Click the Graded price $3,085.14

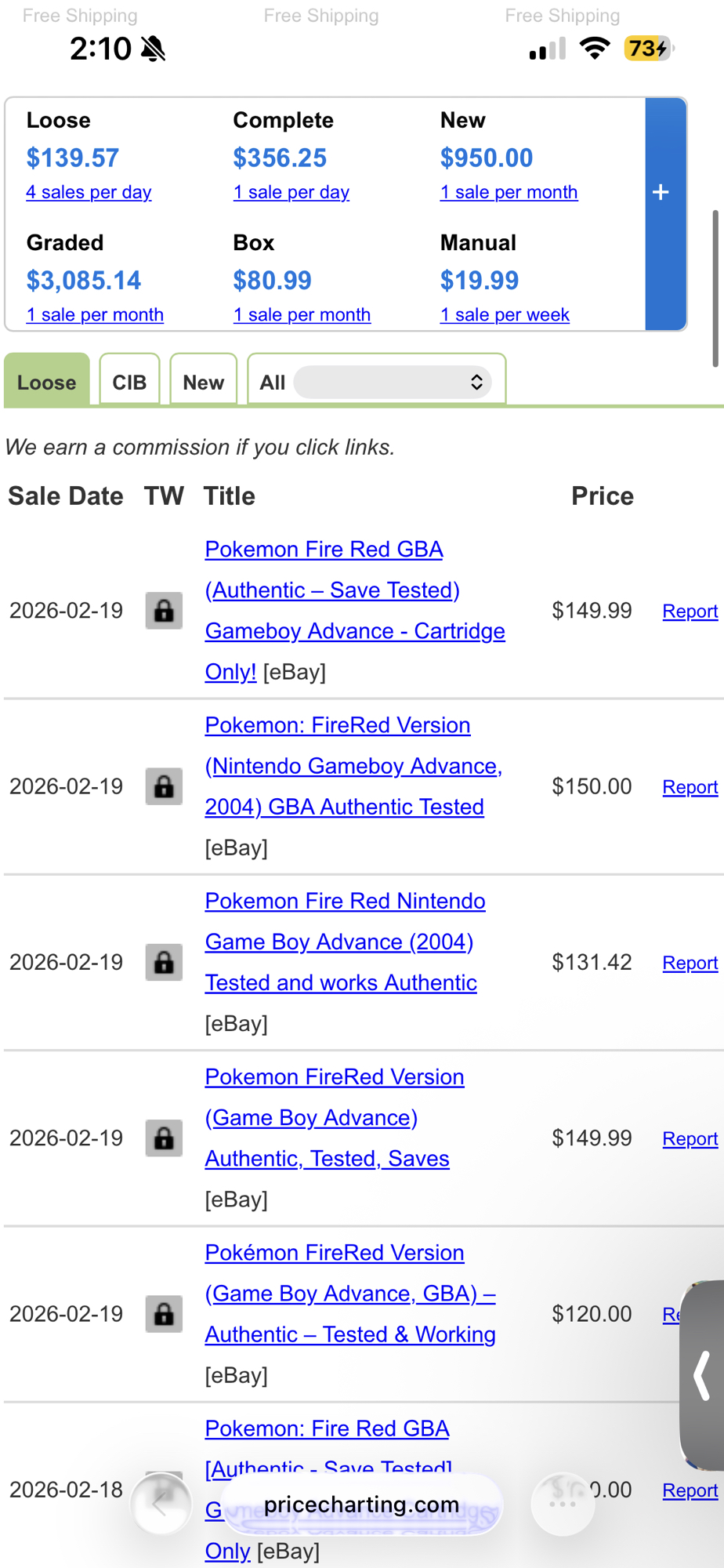(84, 280)
